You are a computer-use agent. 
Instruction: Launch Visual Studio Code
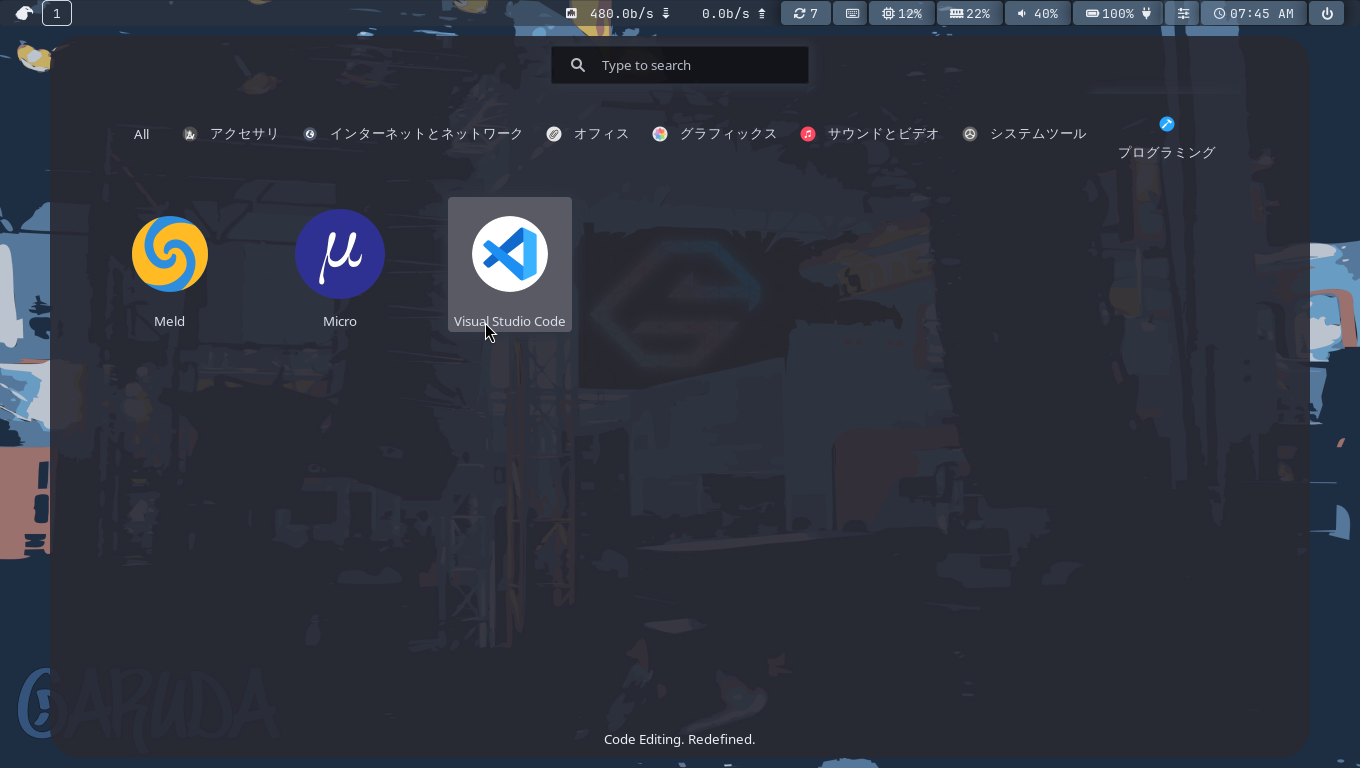tap(510, 265)
